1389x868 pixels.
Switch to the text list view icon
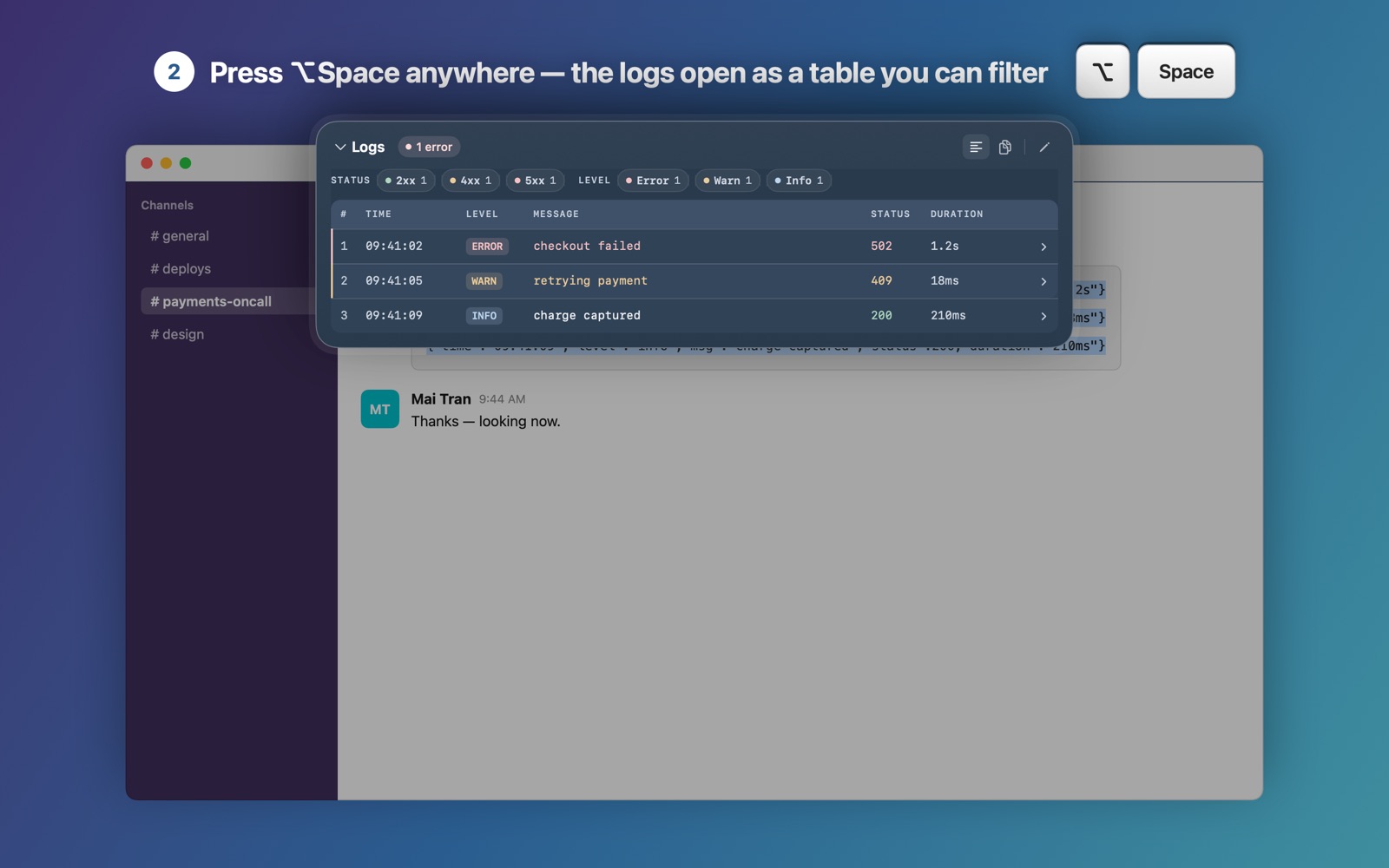click(976, 147)
